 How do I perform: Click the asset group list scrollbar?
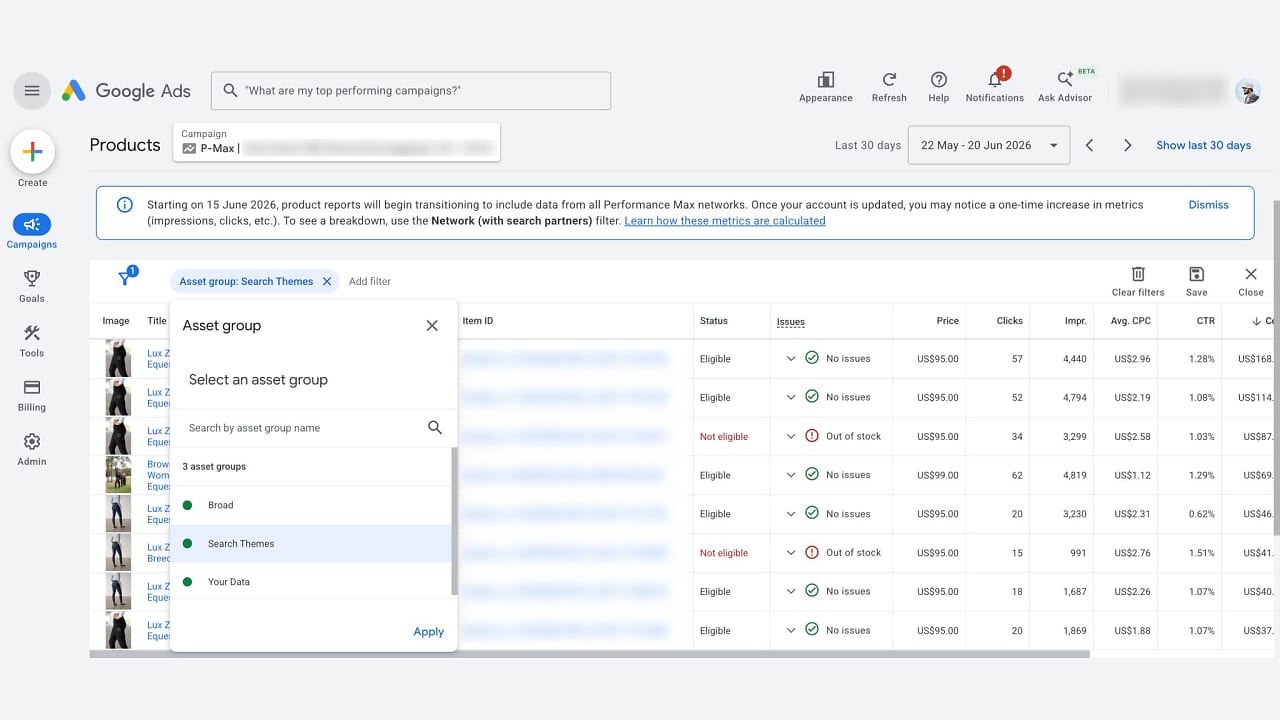(455, 520)
